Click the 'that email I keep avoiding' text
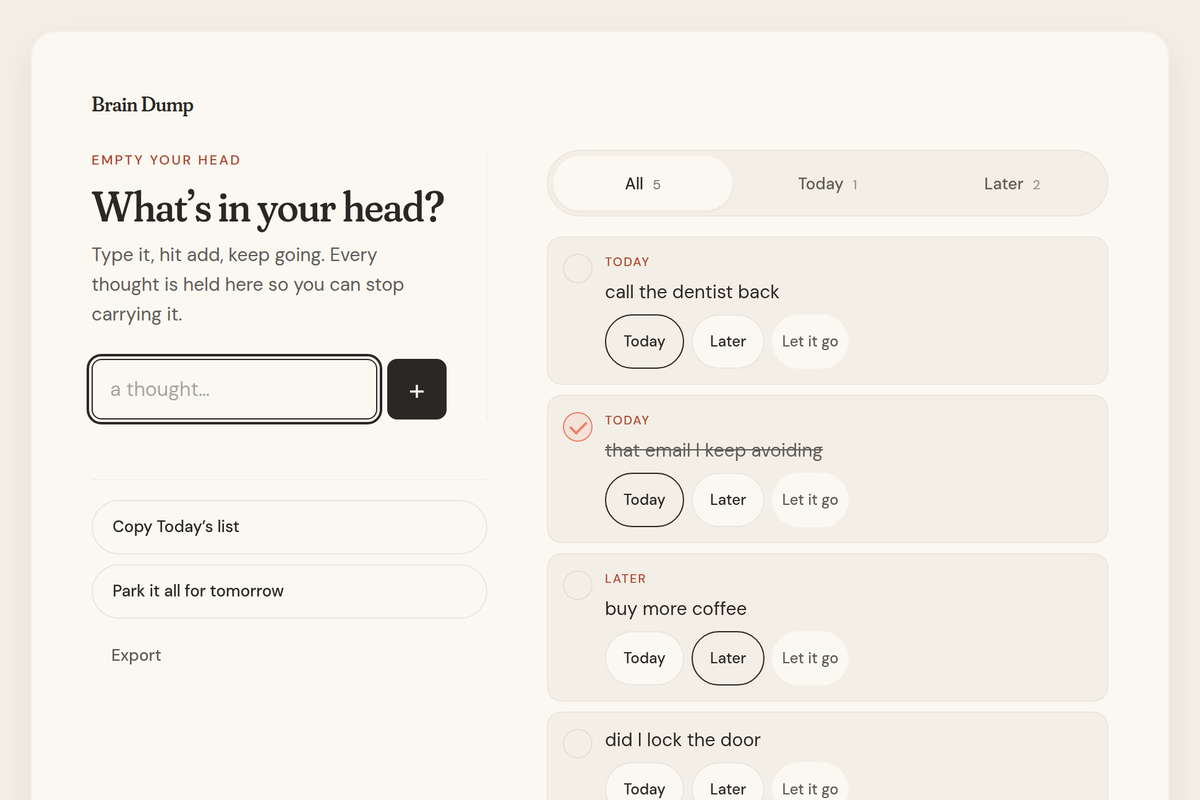Viewport: 1200px width, 800px height. 714,451
